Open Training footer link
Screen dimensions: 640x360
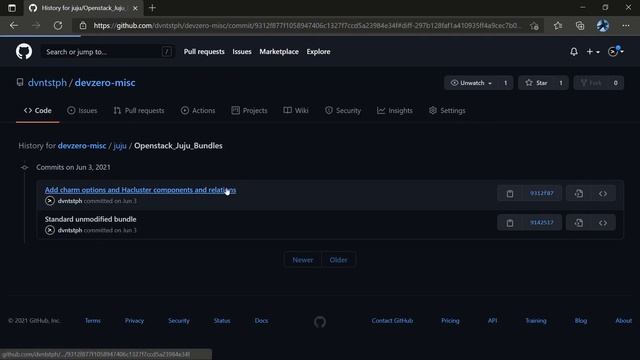(536, 321)
